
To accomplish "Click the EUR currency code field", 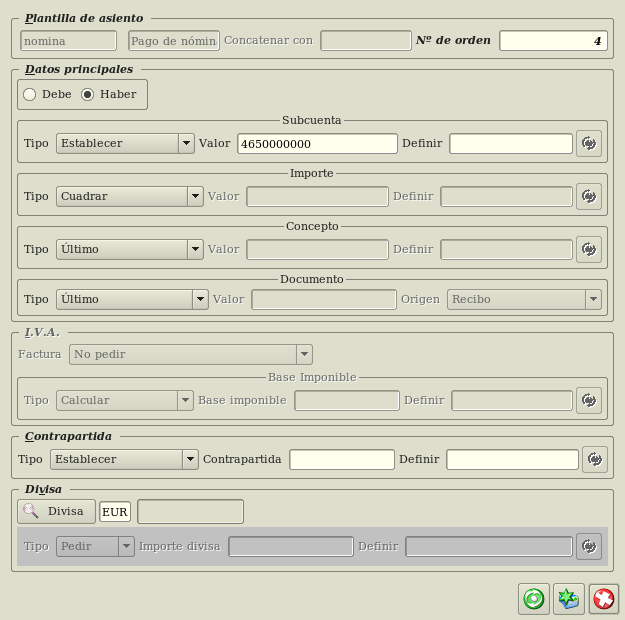I will pos(115,512).
